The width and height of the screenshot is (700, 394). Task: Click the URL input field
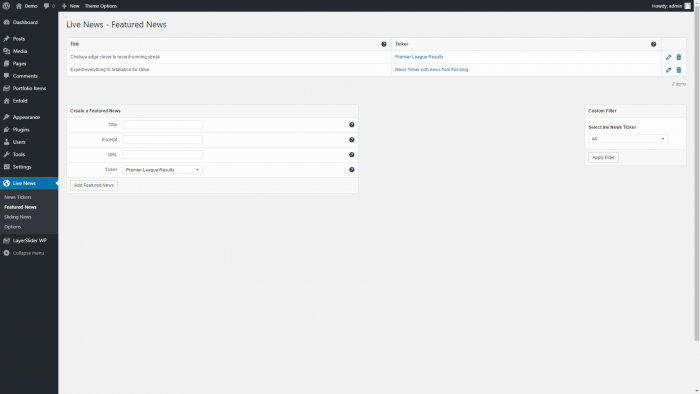pyautogui.click(x=162, y=154)
